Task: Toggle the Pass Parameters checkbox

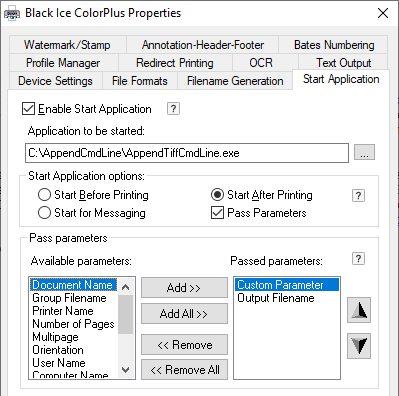Action: 217,213
